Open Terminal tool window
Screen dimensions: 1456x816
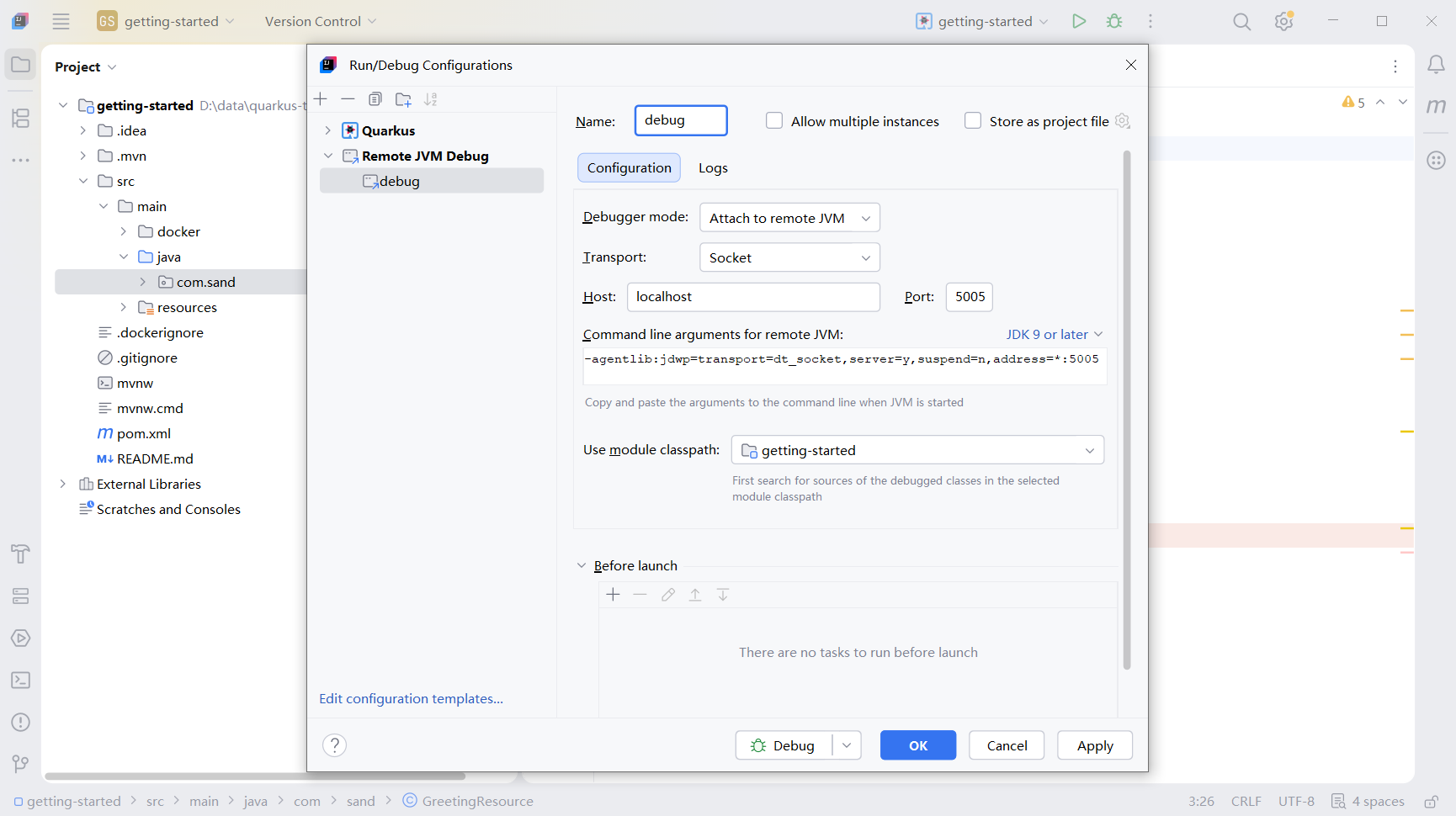tap(20, 680)
